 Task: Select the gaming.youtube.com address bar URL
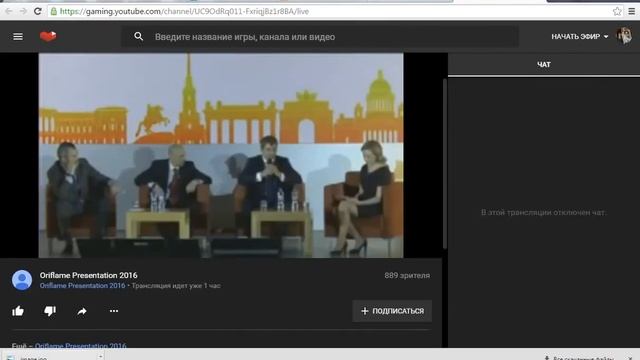pyautogui.click(x=184, y=11)
